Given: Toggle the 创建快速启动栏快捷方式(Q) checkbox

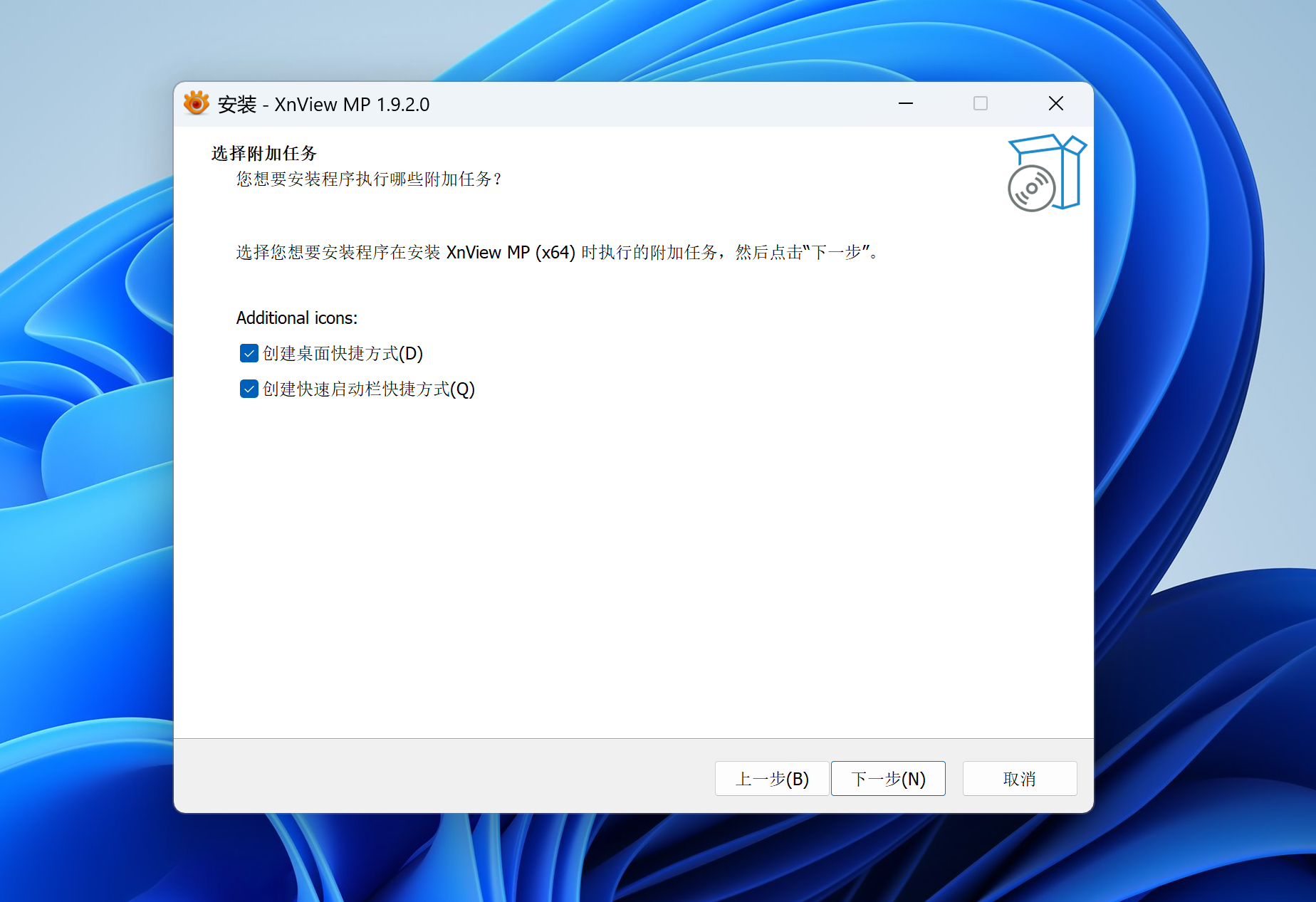Looking at the screenshot, I should (249, 389).
